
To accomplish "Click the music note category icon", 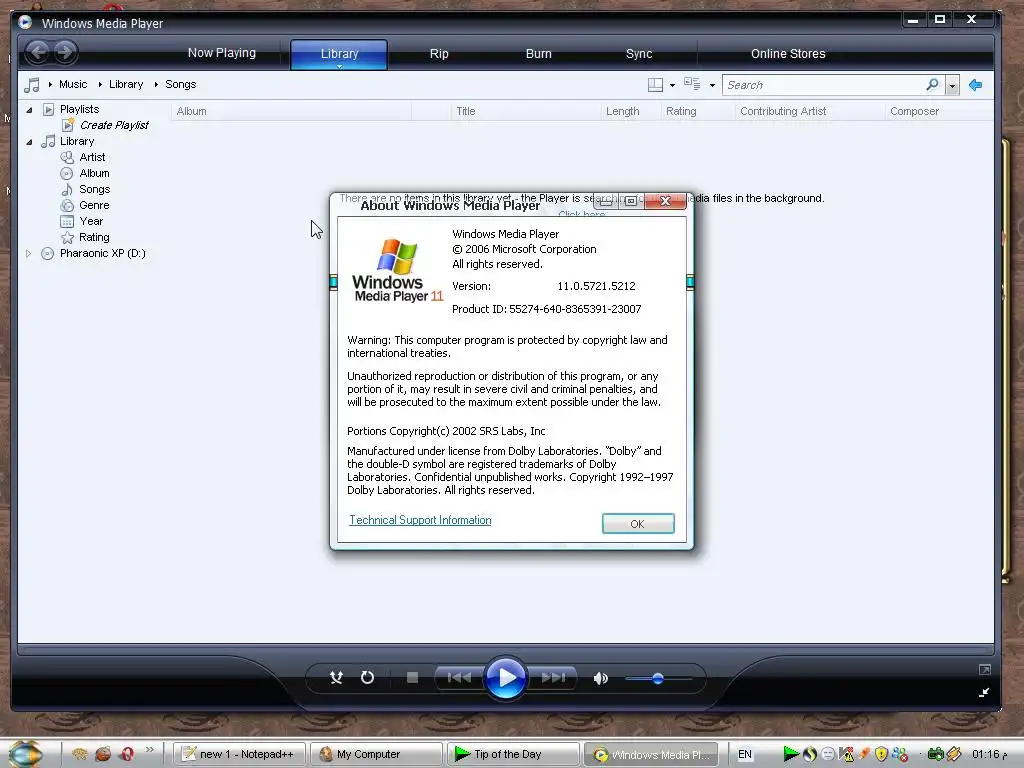I will (31, 85).
